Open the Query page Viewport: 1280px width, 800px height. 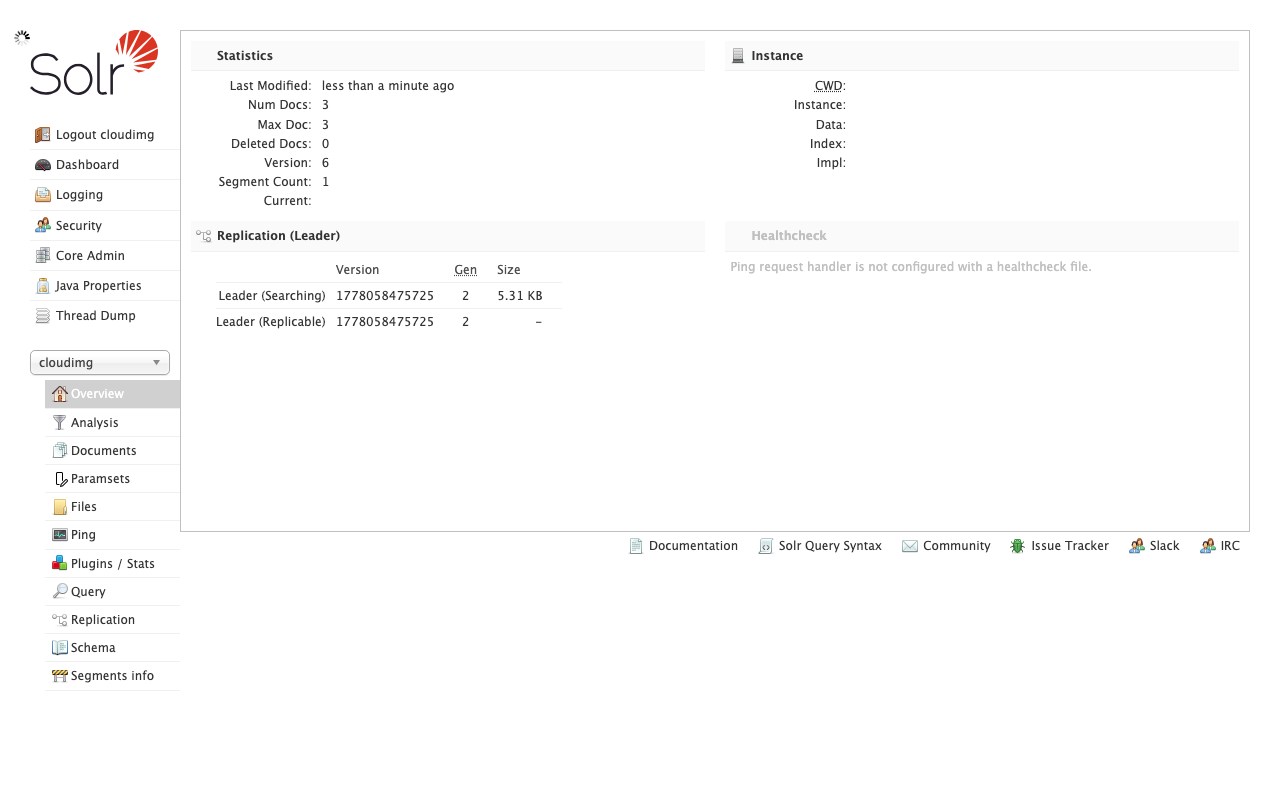(113, 592)
